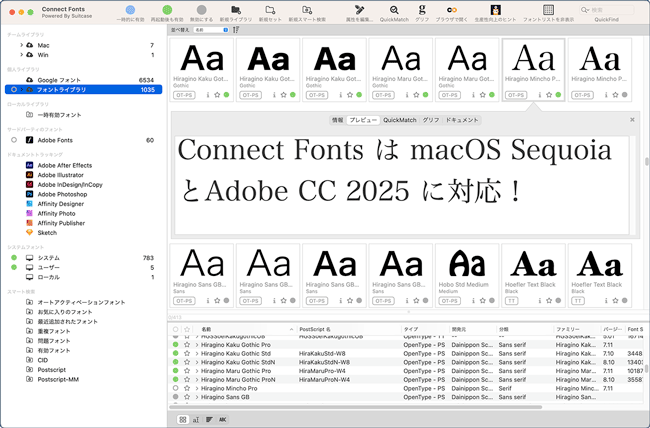Viewport: 650px width, 428px height.
Task: Switch to the 情報 tab
Action: (x=337, y=120)
